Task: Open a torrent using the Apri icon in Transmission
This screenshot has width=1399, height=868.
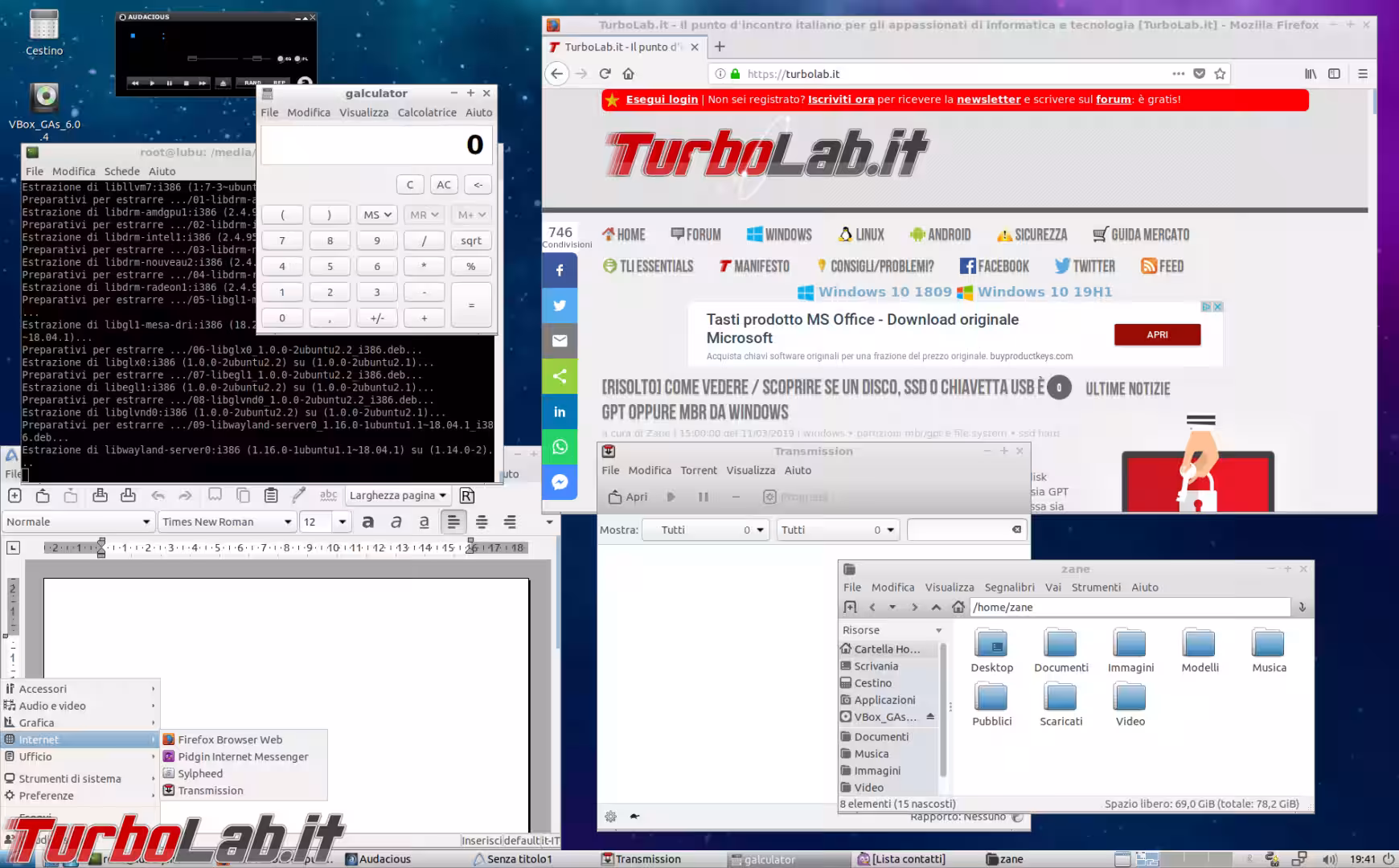Action: click(626, 497)
